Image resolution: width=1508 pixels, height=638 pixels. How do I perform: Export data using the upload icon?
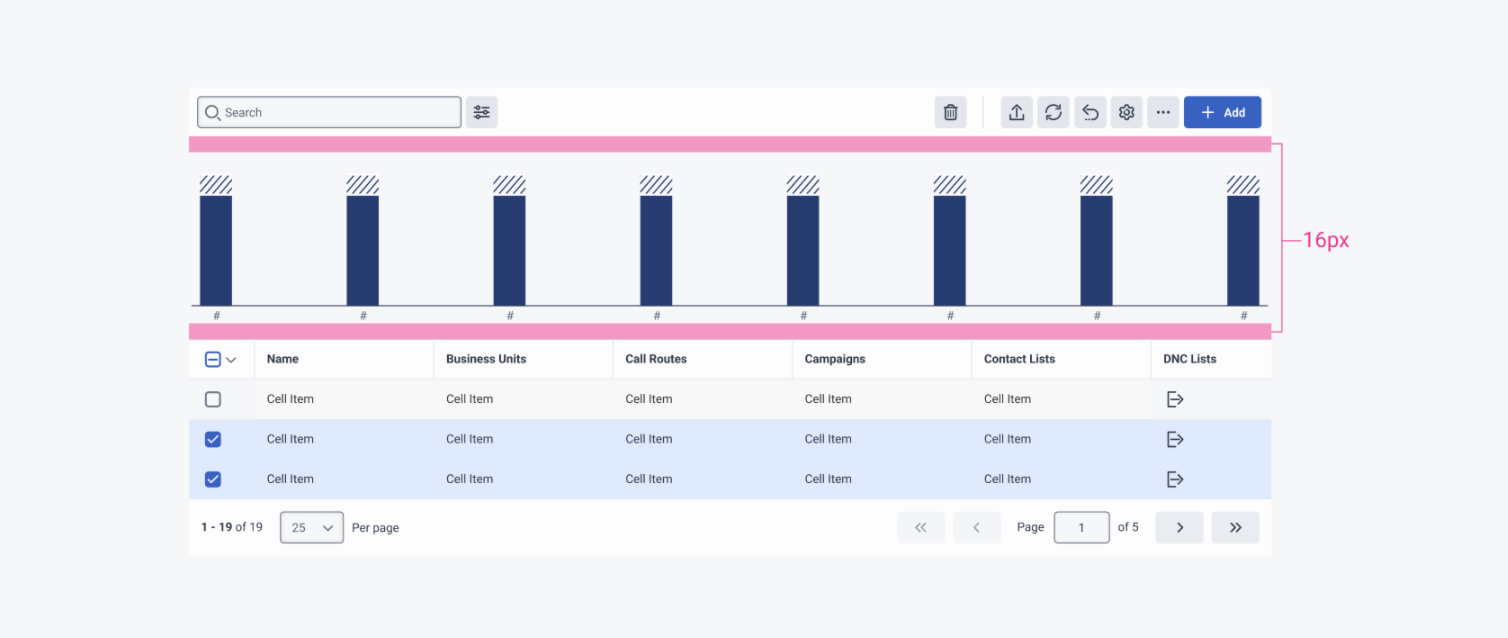pos(1017,112)
